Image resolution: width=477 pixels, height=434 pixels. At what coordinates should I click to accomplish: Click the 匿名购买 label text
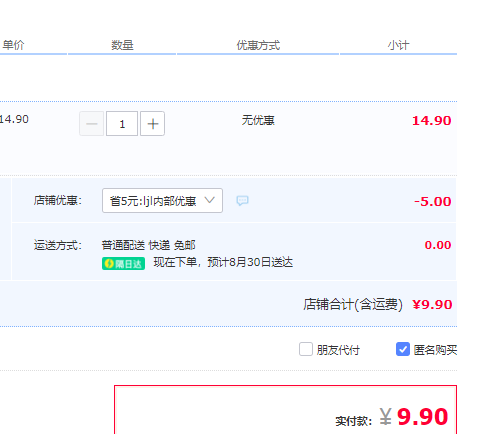[x=435, y=350]
